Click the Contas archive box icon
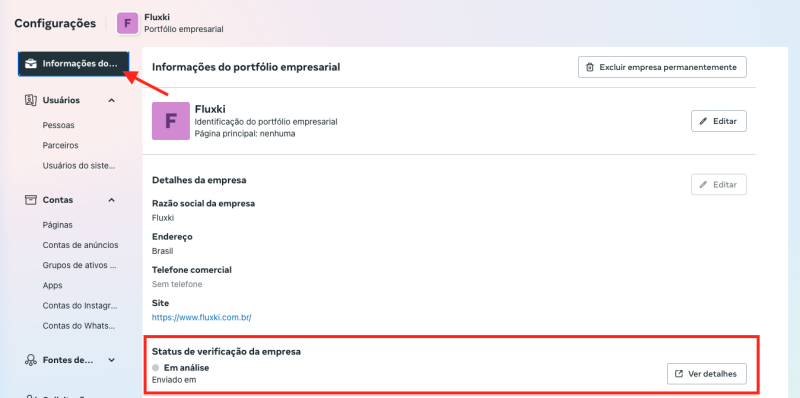 [31, 200]
